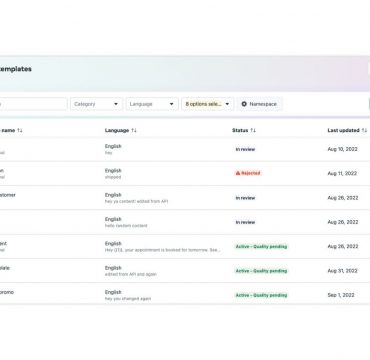Select the Active - Quality pending badge dated Aug 31, 2022

coord(261,271)
